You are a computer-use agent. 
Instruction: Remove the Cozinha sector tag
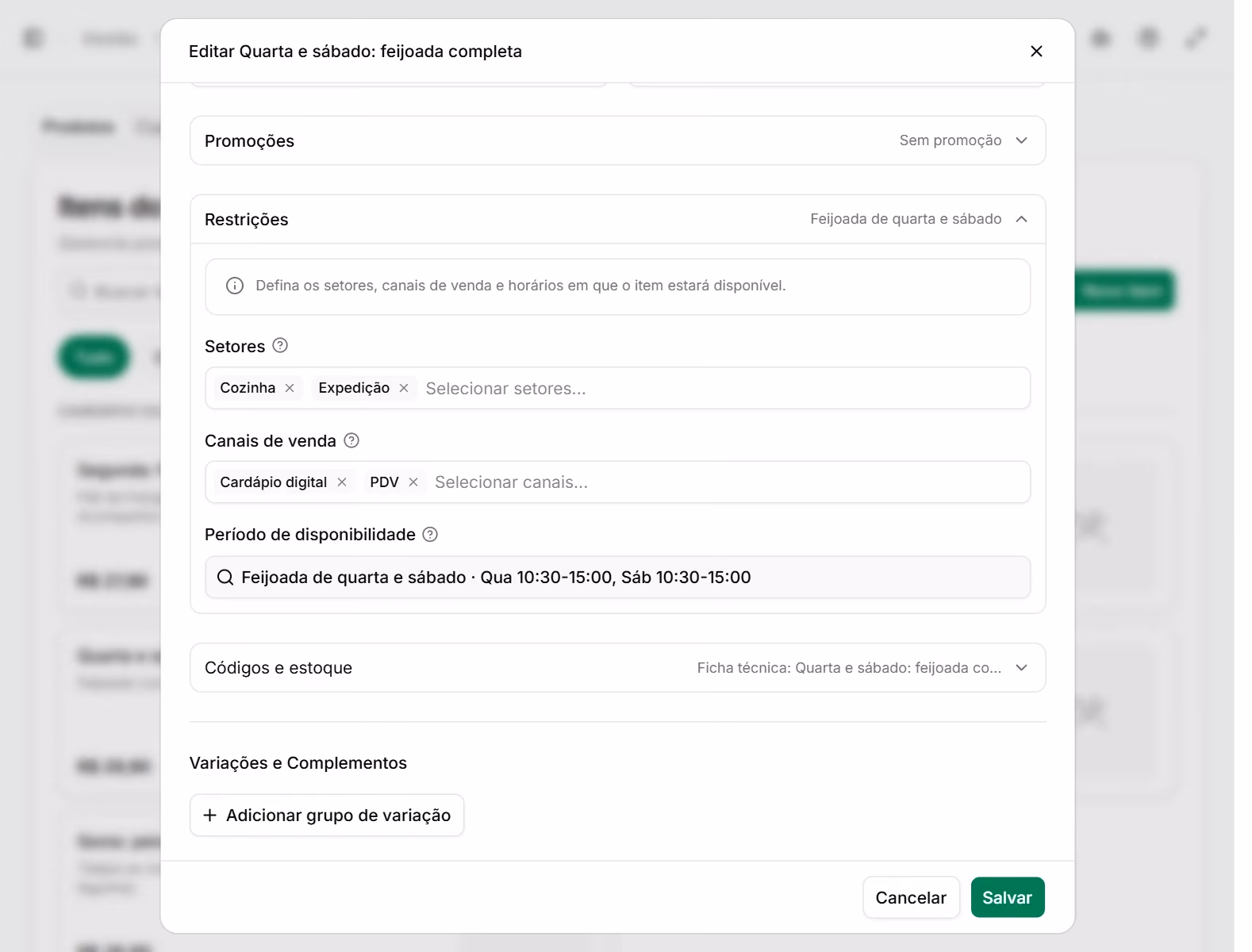coord(290,388)
